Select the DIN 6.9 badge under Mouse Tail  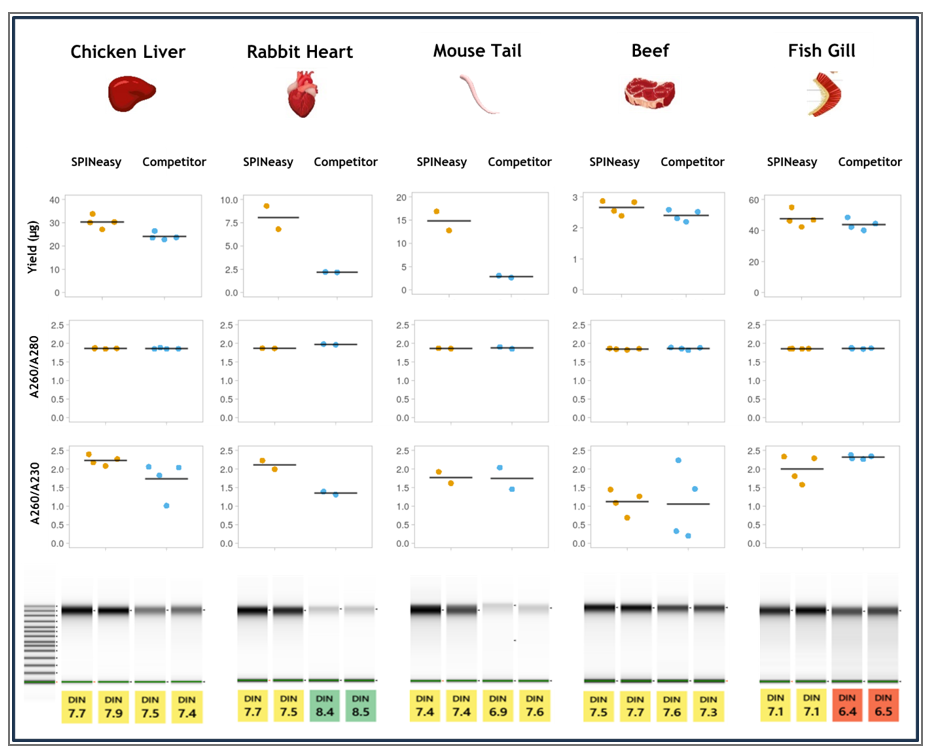coord(498,706)
